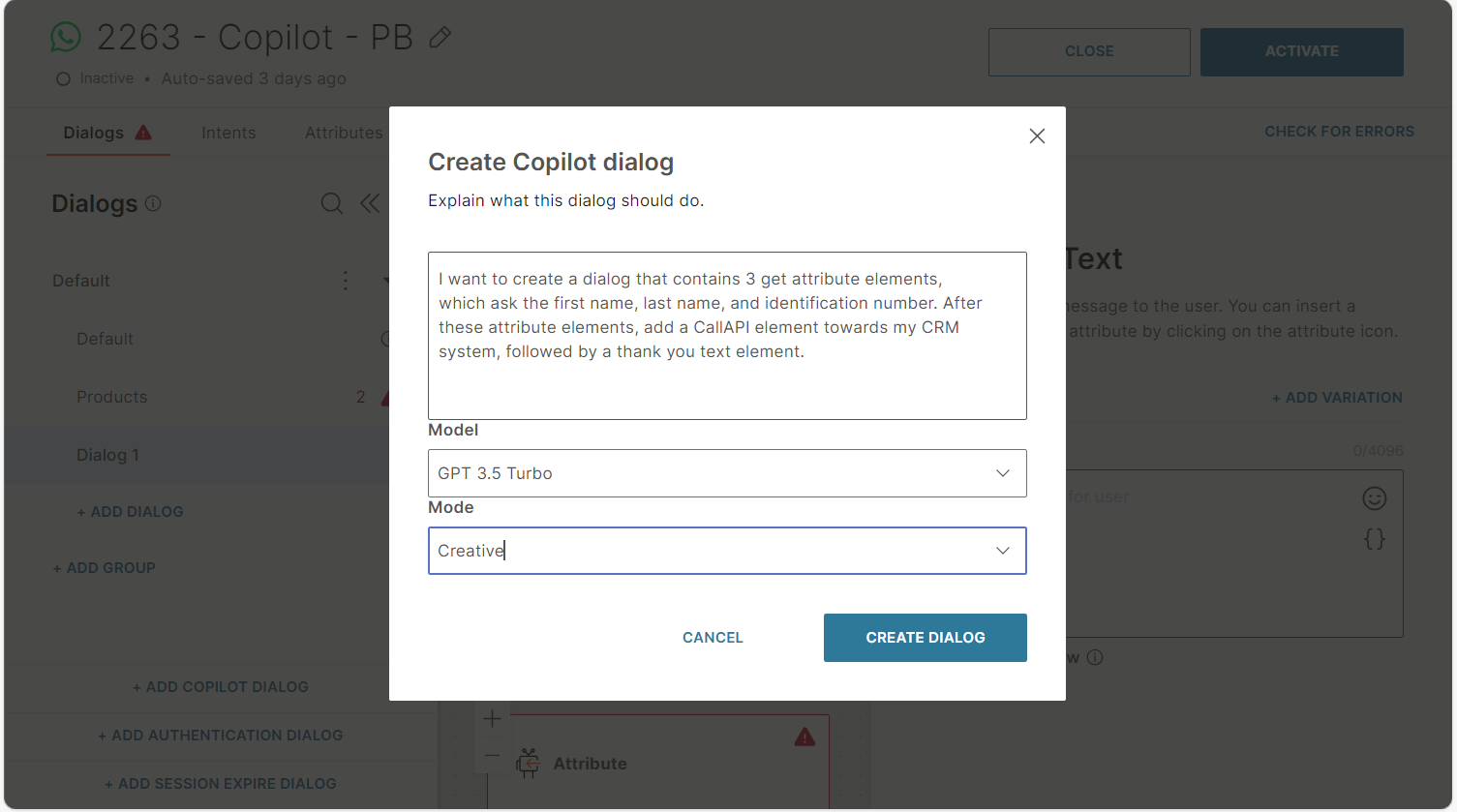This screenshot has width=1457, height=812.
Task: Click the canvas zoom in plus icon
Action: pos(493,718)
